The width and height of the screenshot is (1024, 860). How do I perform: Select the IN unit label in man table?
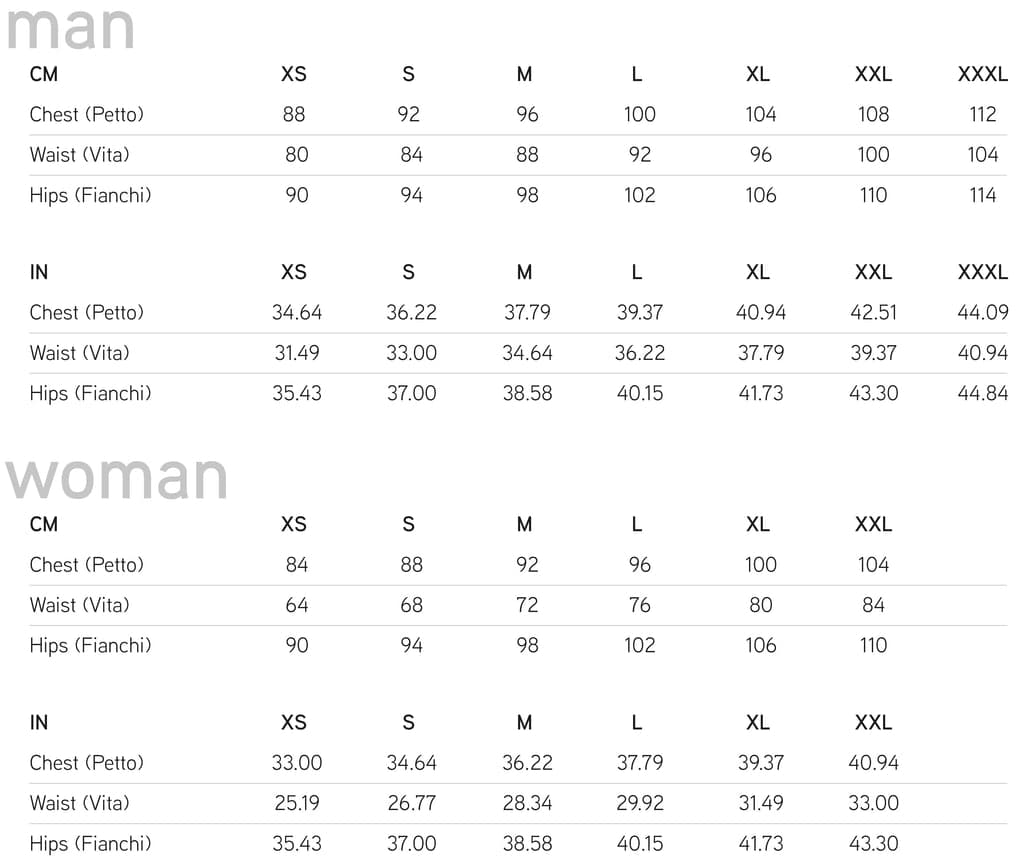pyautogui.click(x=39, y=272)
